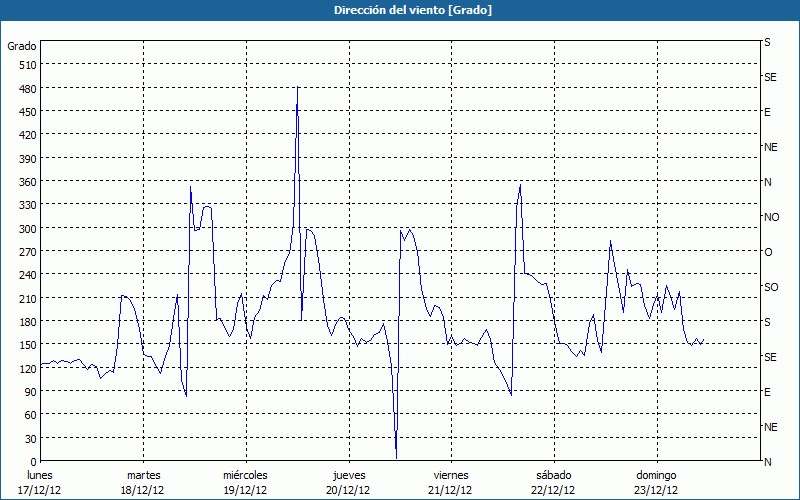This screenshot has width=800, height=500.
Task: Click the 'domingo' day label
Action: (x=656, y=475)
